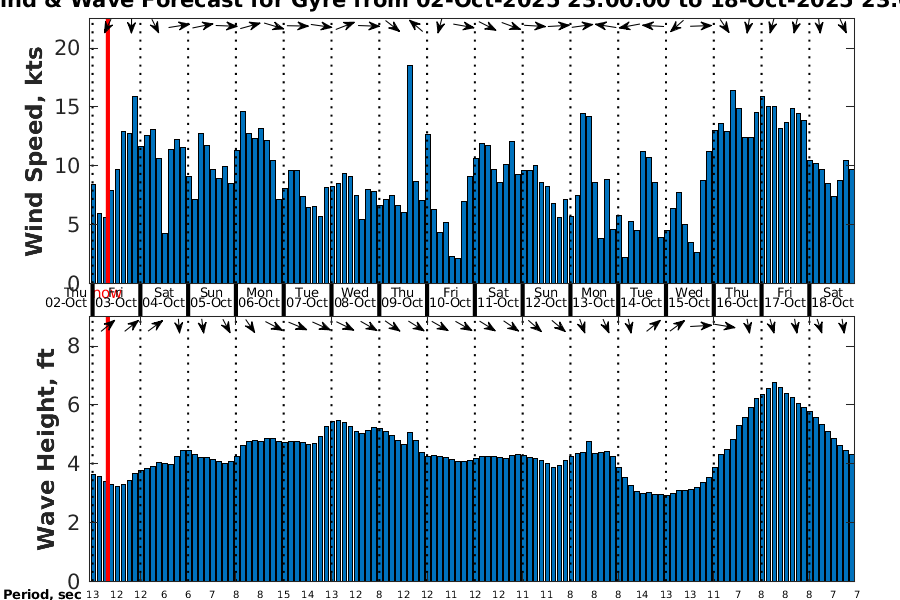This screenshot has height=600, width=900.
Task: Click the 'Period, sec' label at bottom left
Action: click(41, 594)
